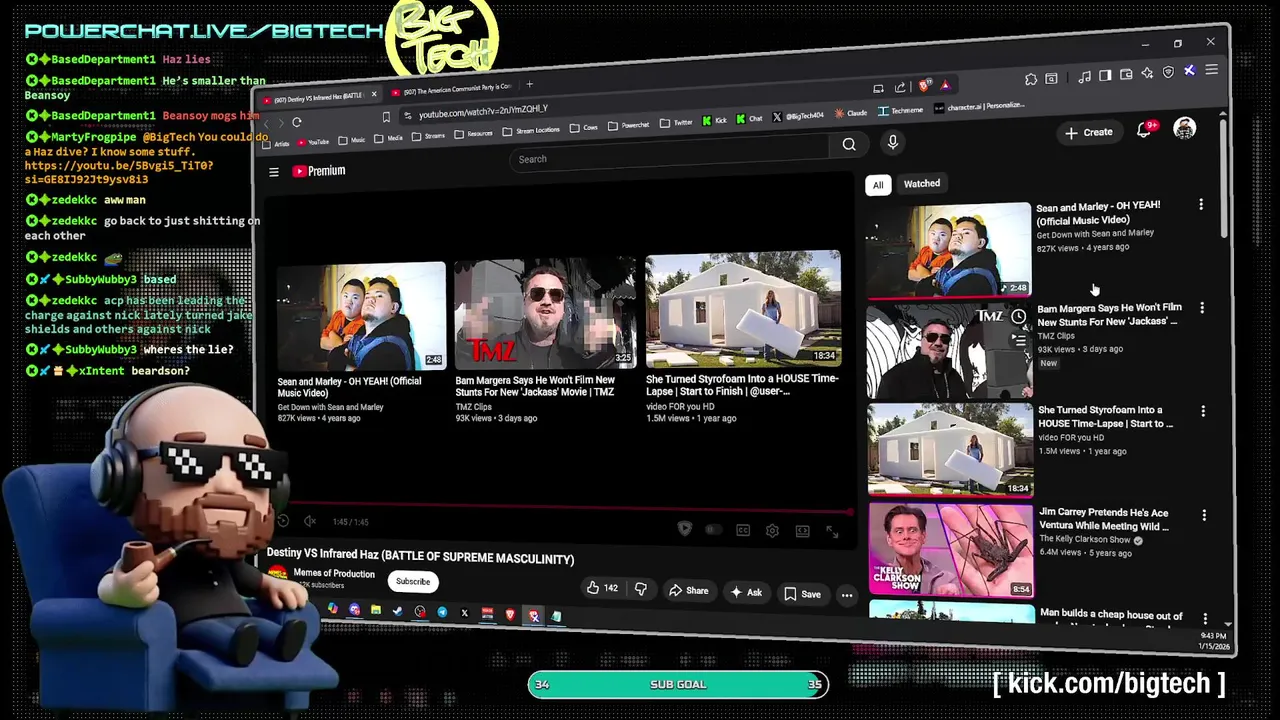The height and width of the screenshot is (720, 1280).
Task: Select the Watched filter chip
Action: (922, 183)
